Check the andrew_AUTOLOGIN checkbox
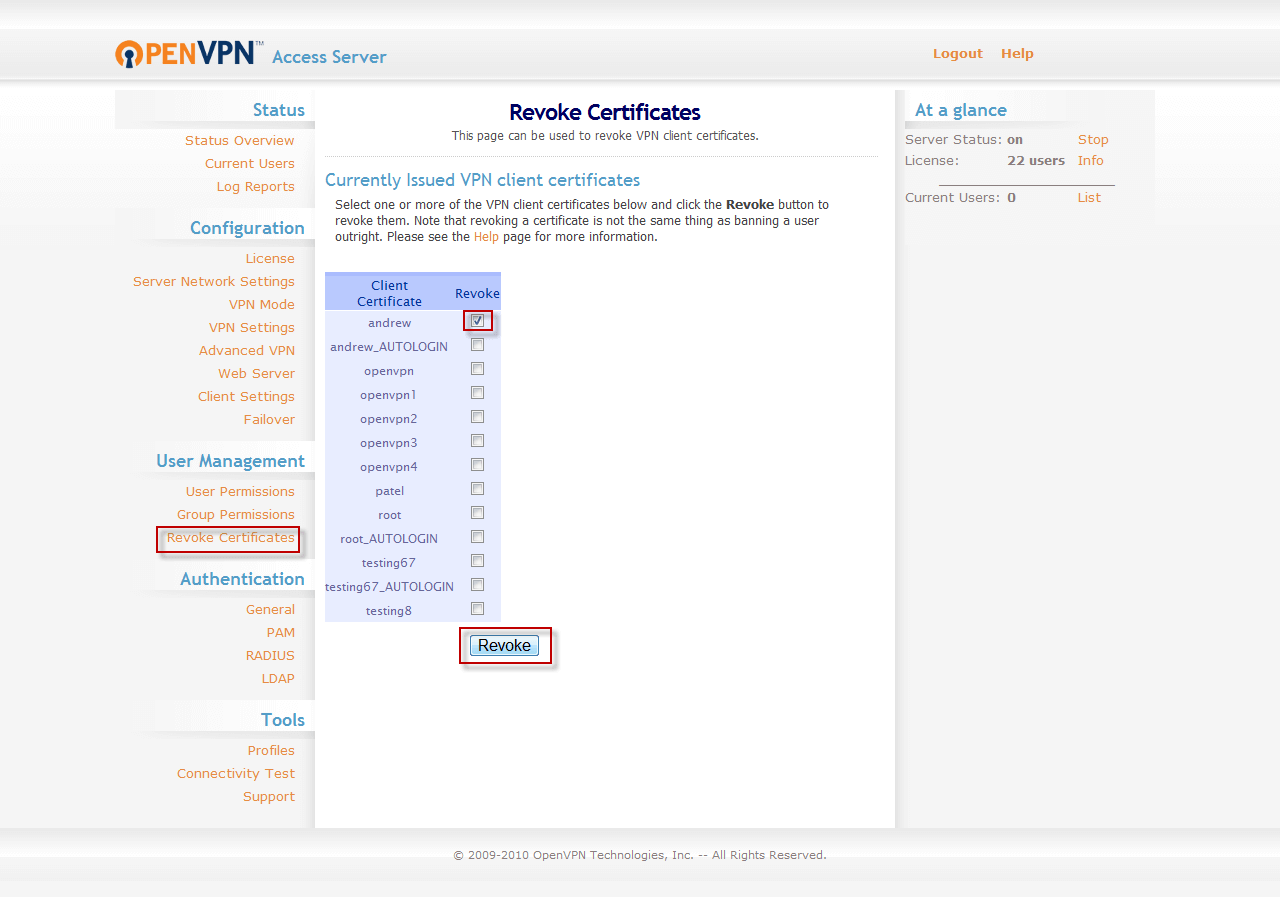 477,344
